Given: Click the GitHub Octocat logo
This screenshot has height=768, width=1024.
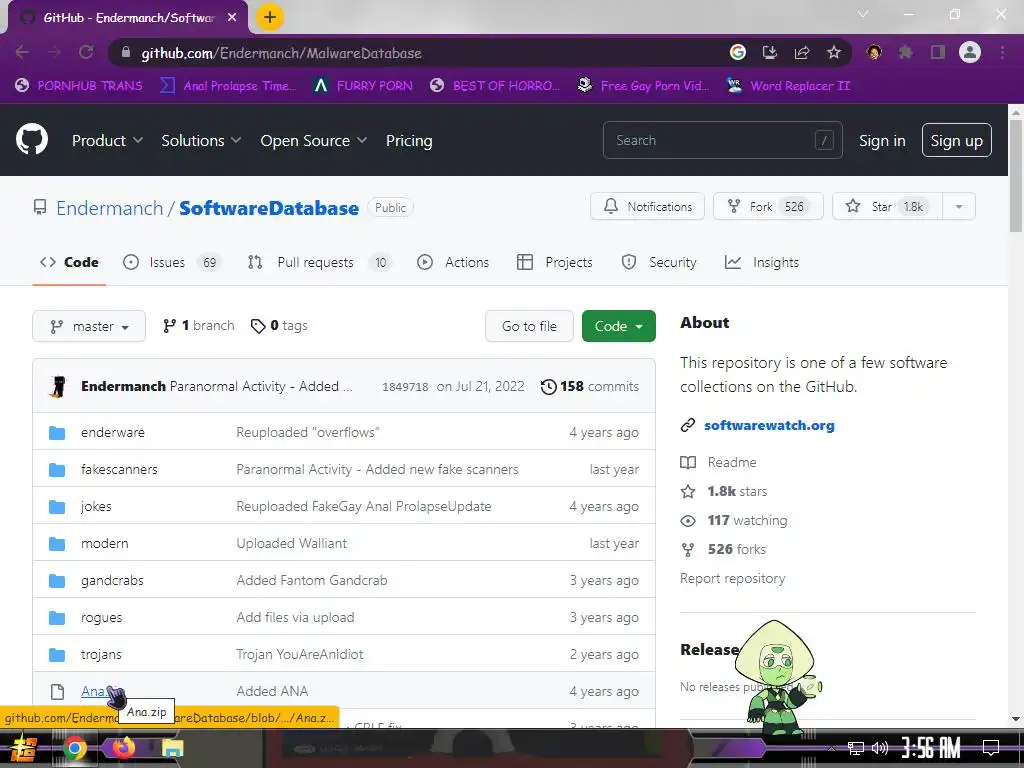Looking at the screenshot, I should pyautogui.click(x=31, y=139).
